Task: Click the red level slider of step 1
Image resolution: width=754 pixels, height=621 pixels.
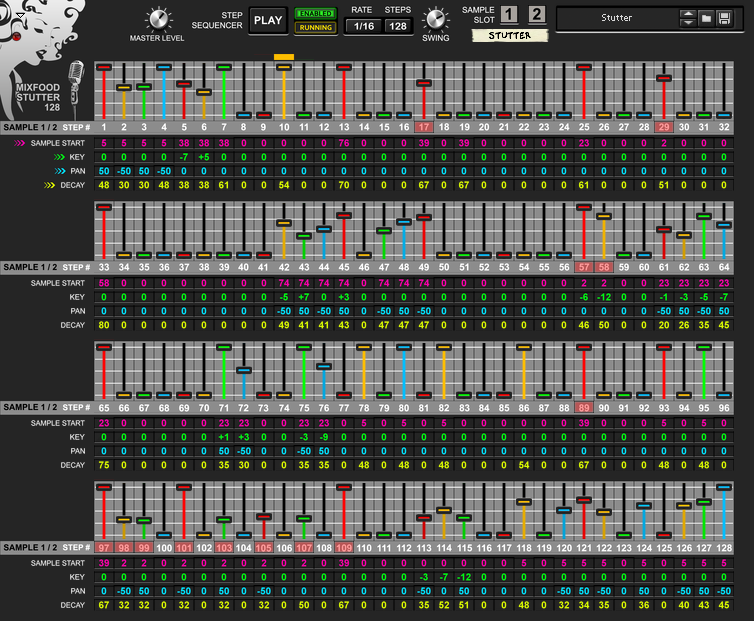Action: click(104, 67)
